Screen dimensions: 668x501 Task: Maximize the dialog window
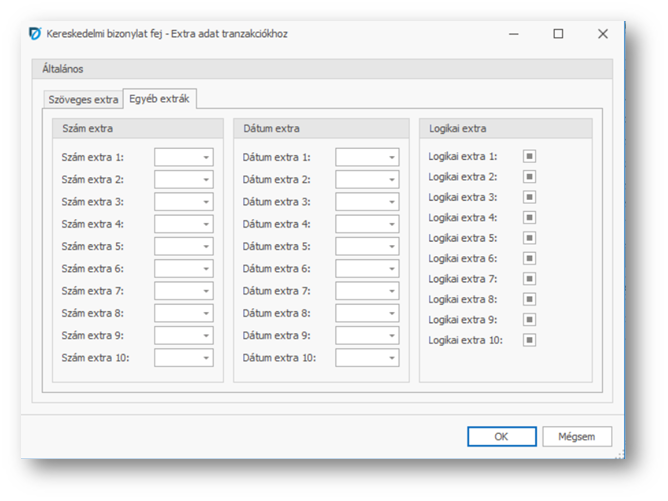pyautogui.click(x=558, y=33)
